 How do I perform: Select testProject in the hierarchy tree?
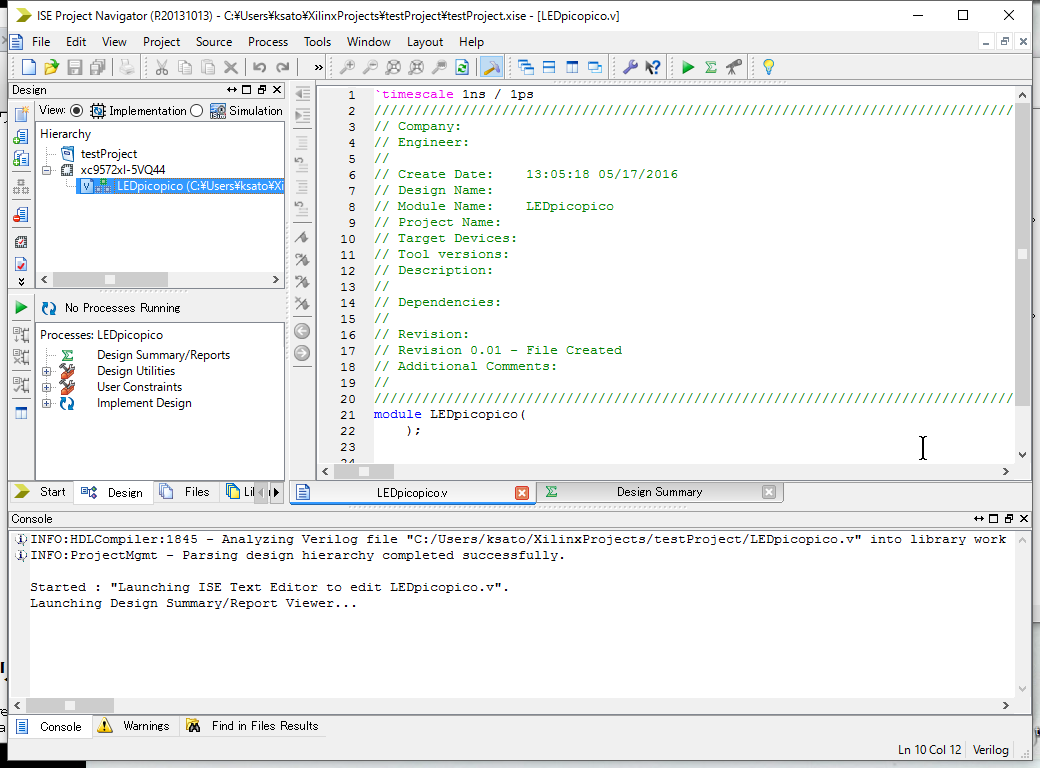tap(109, 154)
